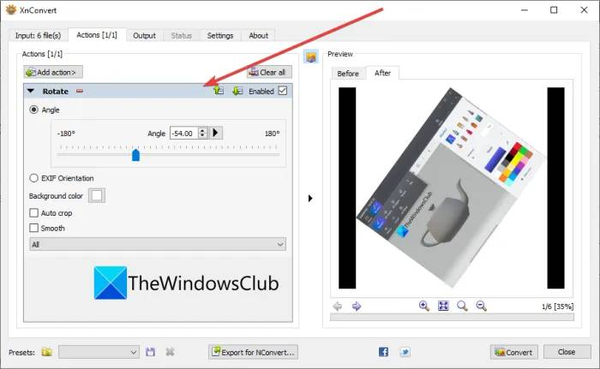Open the Facebook share icon

click(x=383, y=352)
